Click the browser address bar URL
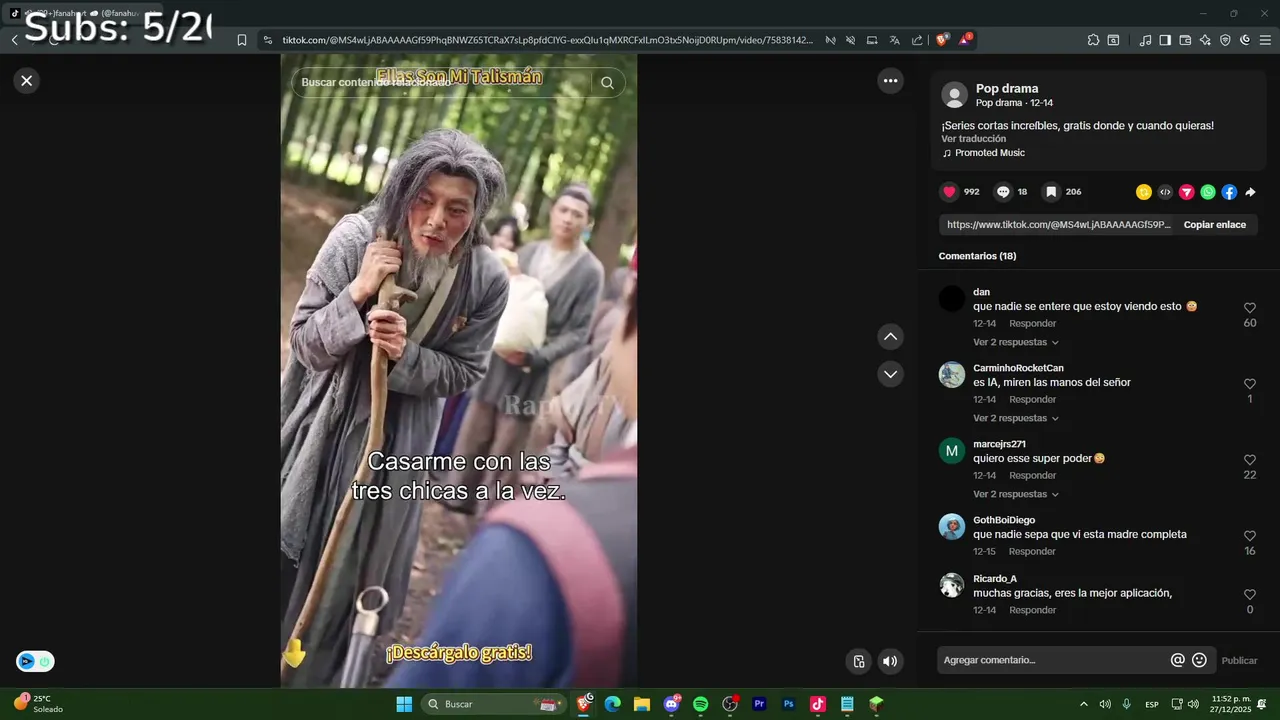This screenshot has width=1280, height=720. click(547, 40)
